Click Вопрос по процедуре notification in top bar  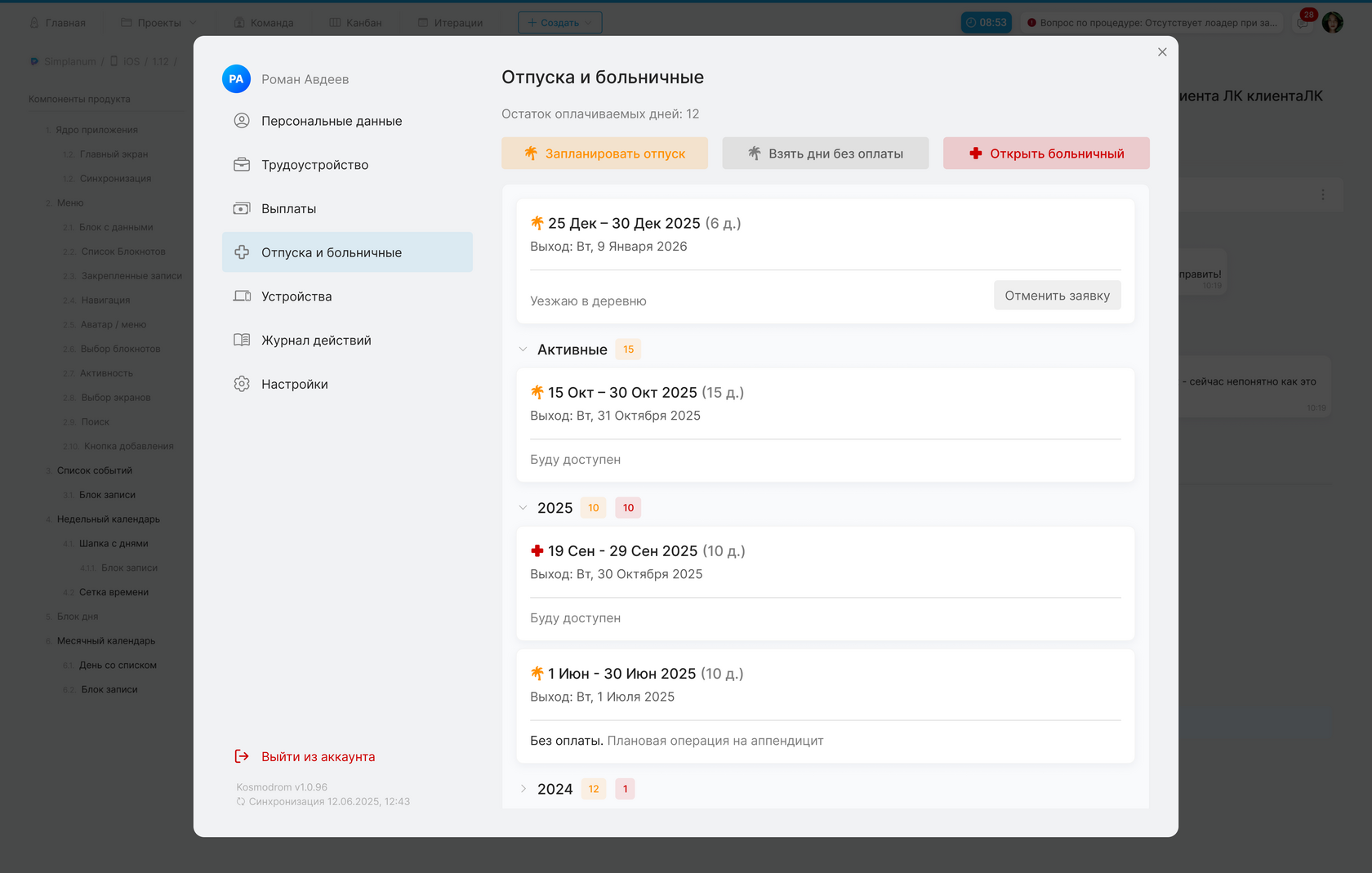[1152, 23]
